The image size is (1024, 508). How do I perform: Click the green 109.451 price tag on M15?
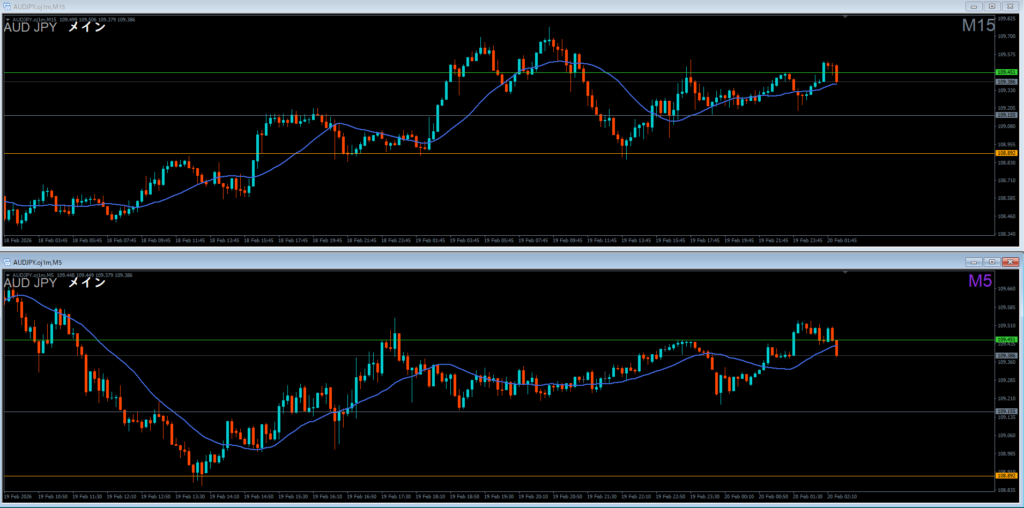pyautogui.click(x=1005, y=73)
